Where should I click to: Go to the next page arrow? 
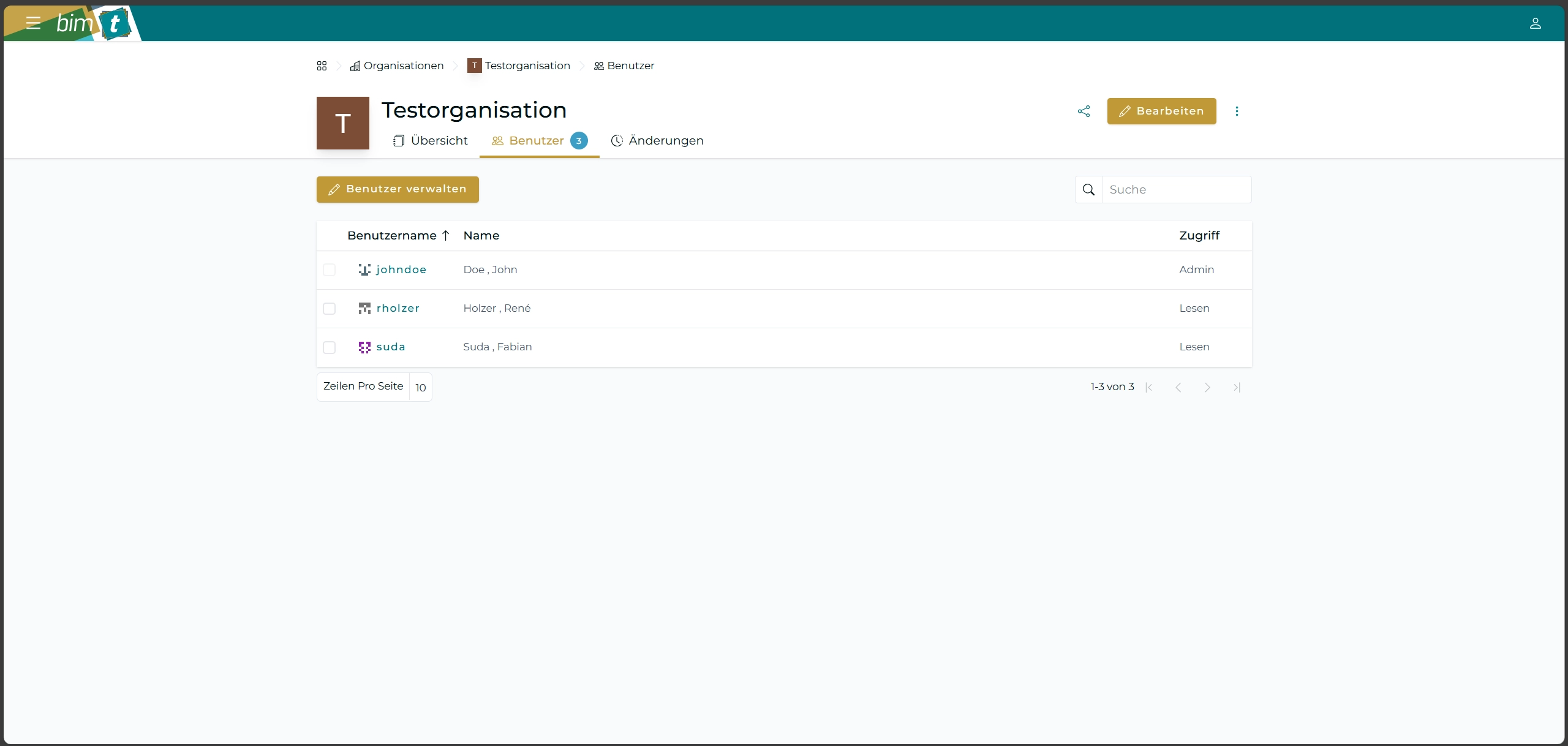pos(1207,387)
